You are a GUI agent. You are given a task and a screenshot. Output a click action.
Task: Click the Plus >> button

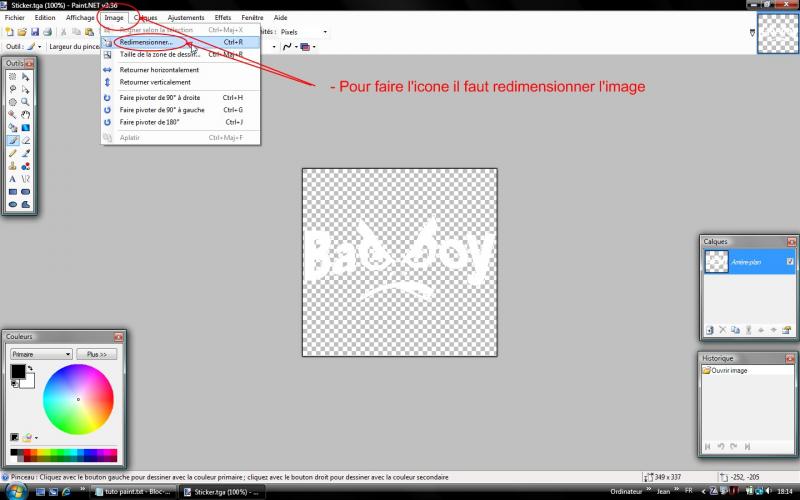click(x=96, y=354)
